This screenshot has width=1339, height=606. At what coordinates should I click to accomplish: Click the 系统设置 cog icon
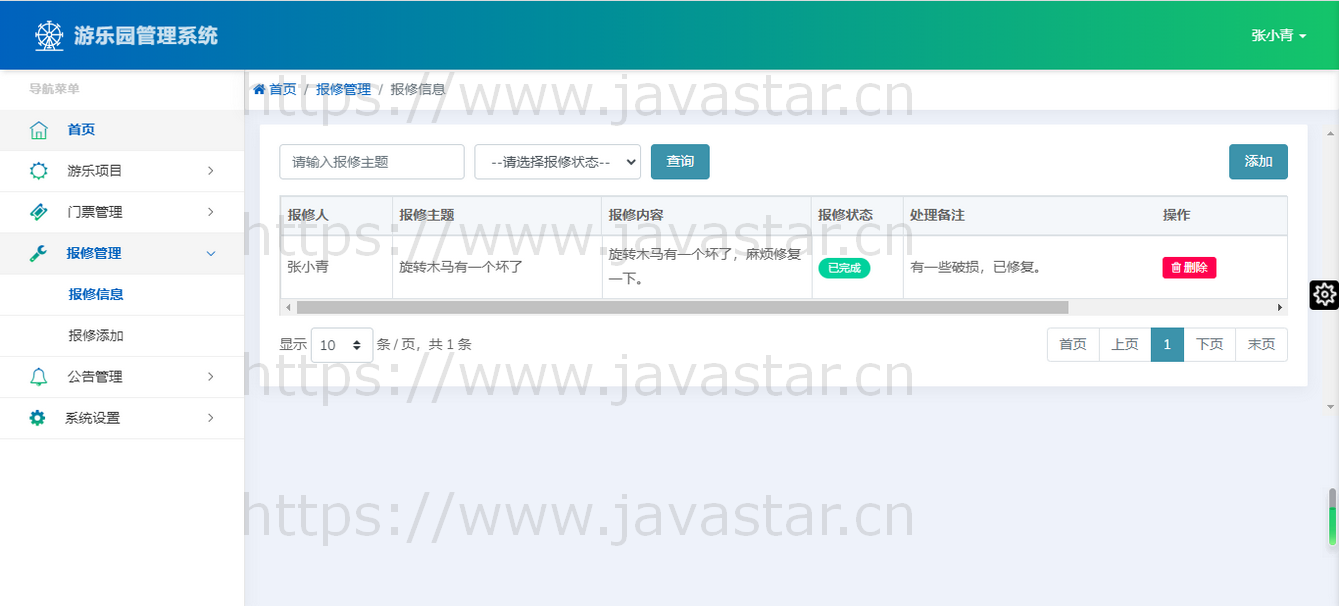[38, 418]
